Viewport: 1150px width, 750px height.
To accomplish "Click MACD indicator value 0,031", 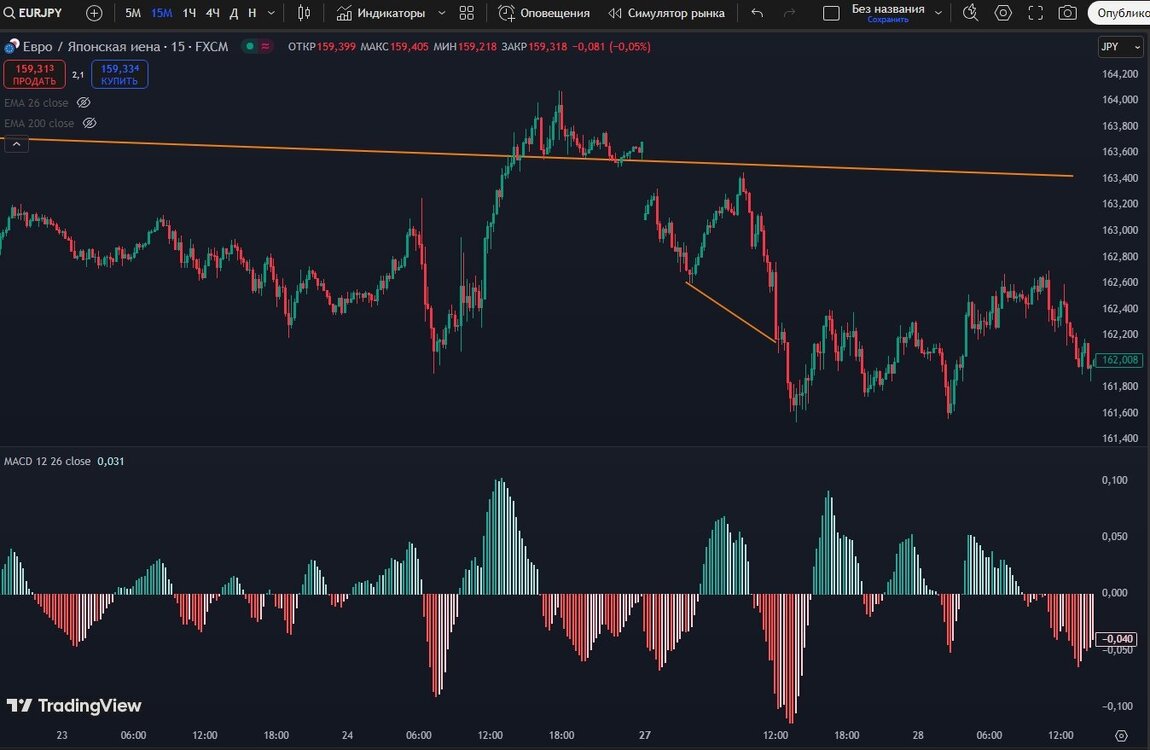I will [x=111, y=461].
